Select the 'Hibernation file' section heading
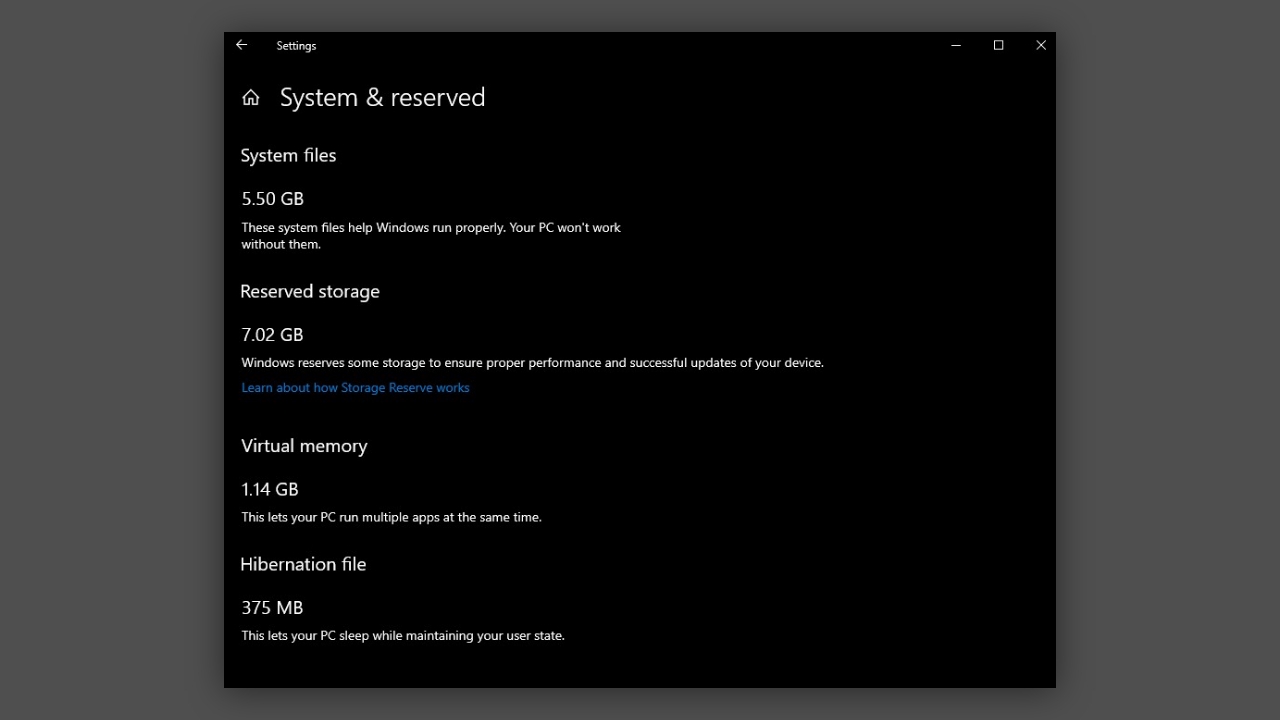The image size is (1280, 720). pos(303,564)
